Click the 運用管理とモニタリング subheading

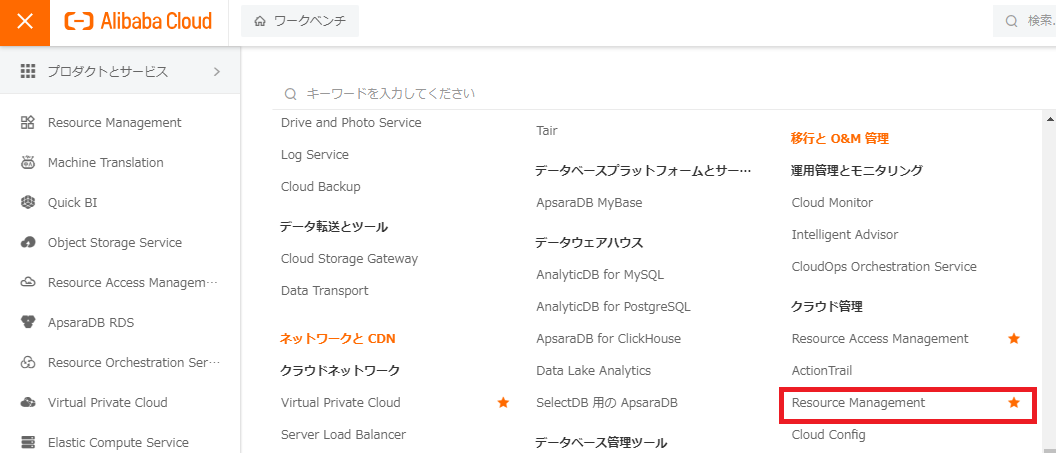857,171
